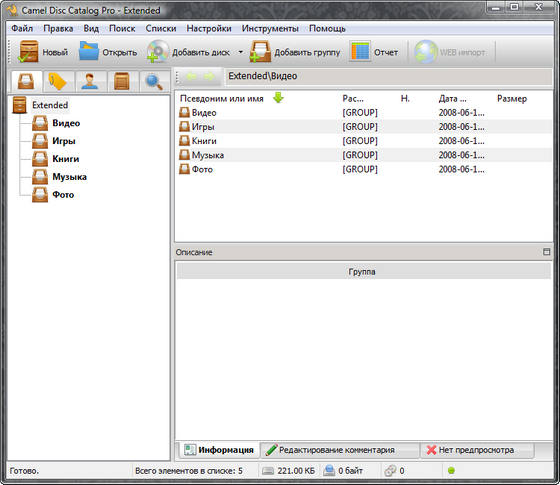Select Видео in the tree

(66, 123)
